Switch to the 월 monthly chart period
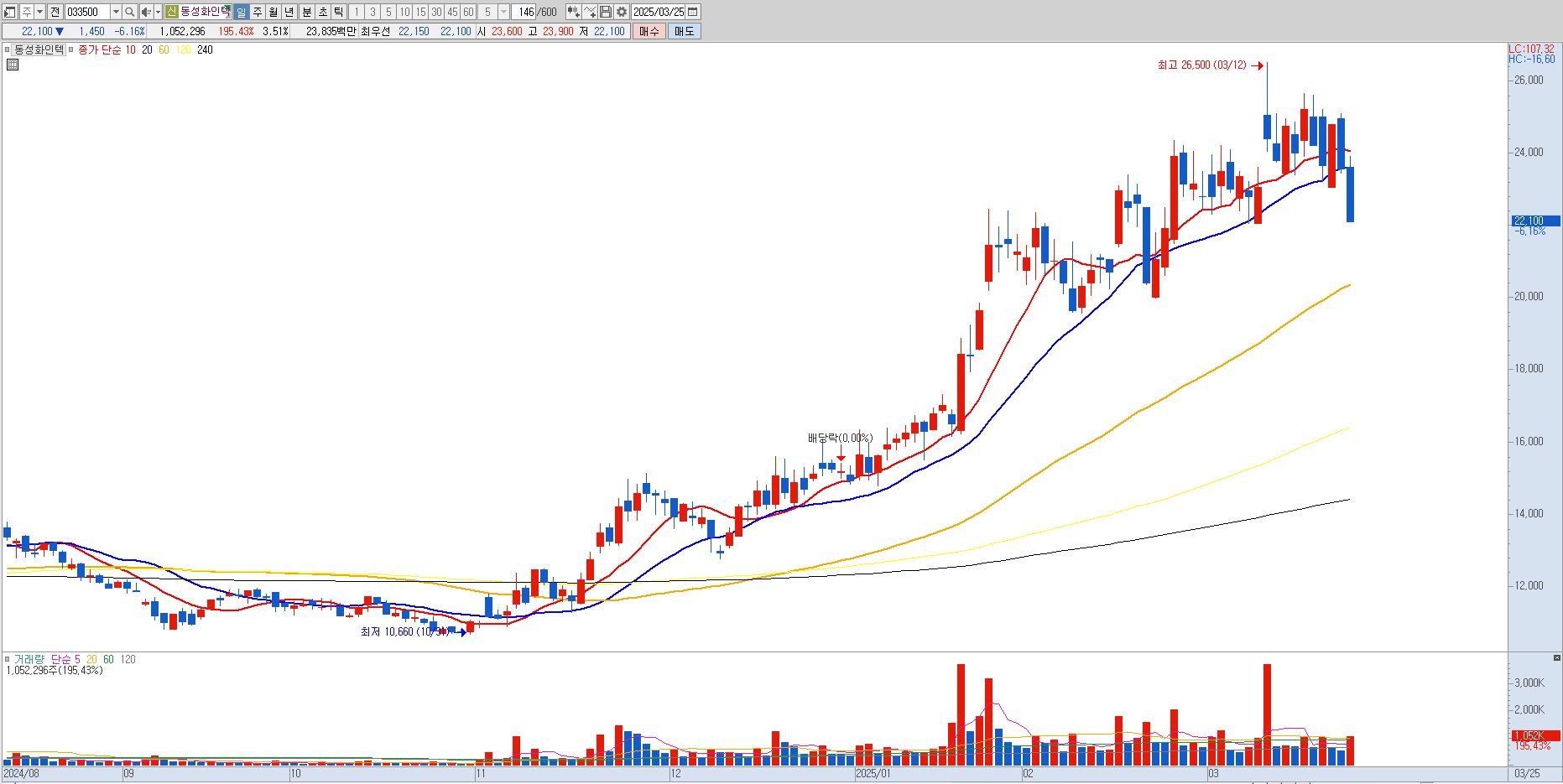This screenshot has height=784, width=1563. tap(274, 12)
